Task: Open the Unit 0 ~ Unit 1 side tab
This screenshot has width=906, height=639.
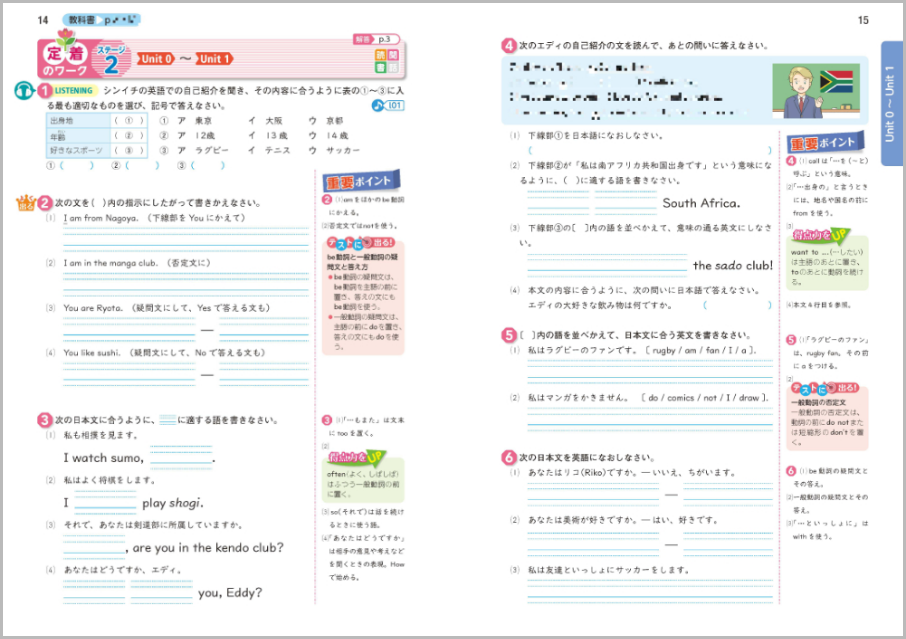Action: (892, 104)
